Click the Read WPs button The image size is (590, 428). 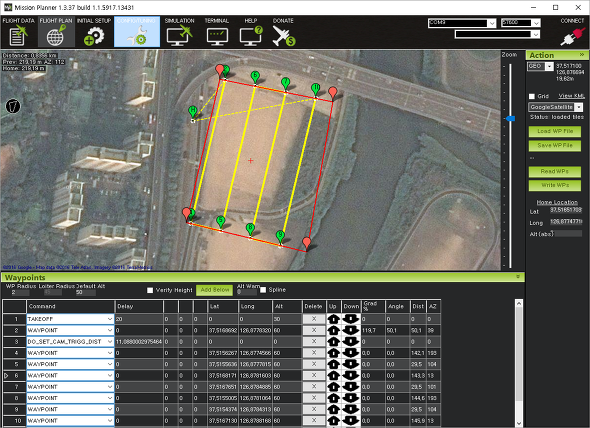(x=555, y=172)
